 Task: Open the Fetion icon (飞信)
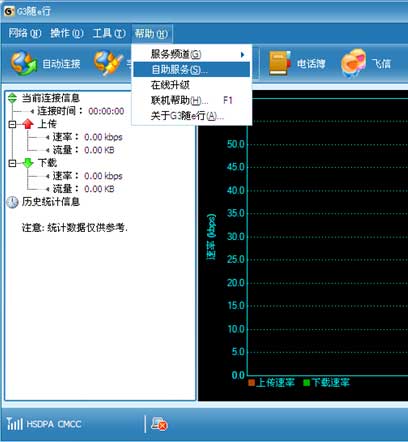pos(353,63)
